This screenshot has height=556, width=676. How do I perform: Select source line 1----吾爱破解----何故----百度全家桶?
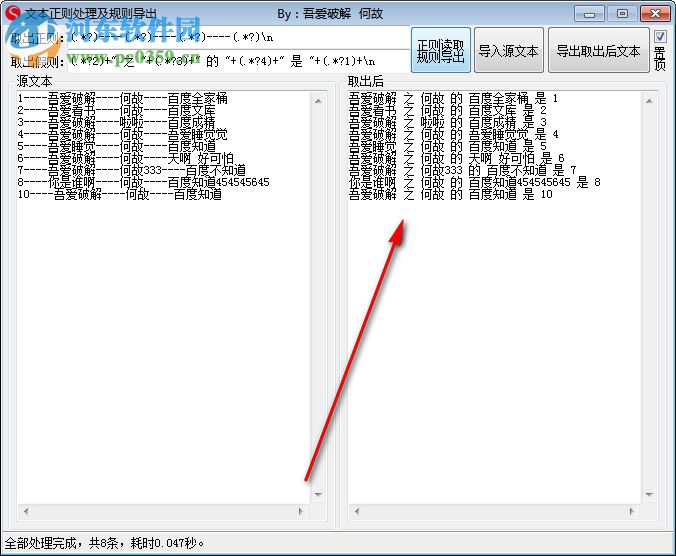pyautogui.click(x=122, y=98)
